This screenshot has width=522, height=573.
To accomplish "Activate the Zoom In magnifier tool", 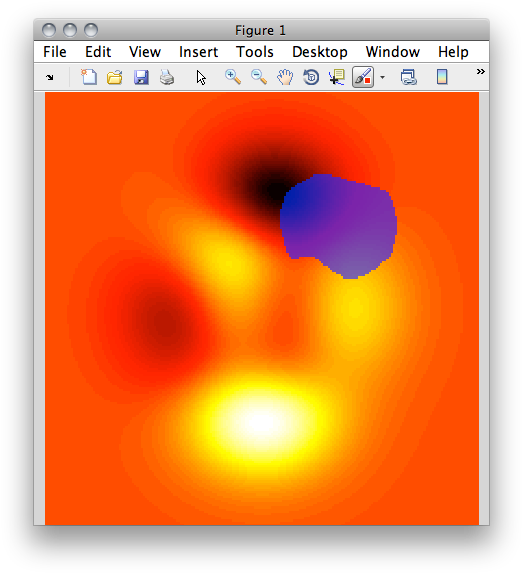I will (x=233, y=77).
